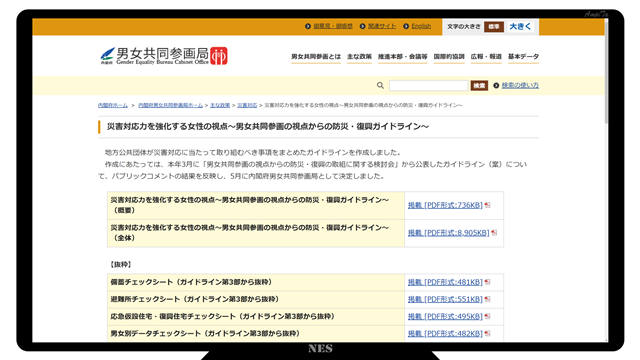The height and width of the screenshot is (360, 640).
Task: Click the PDF icon after the 736KB link
Action: point(487,205)
